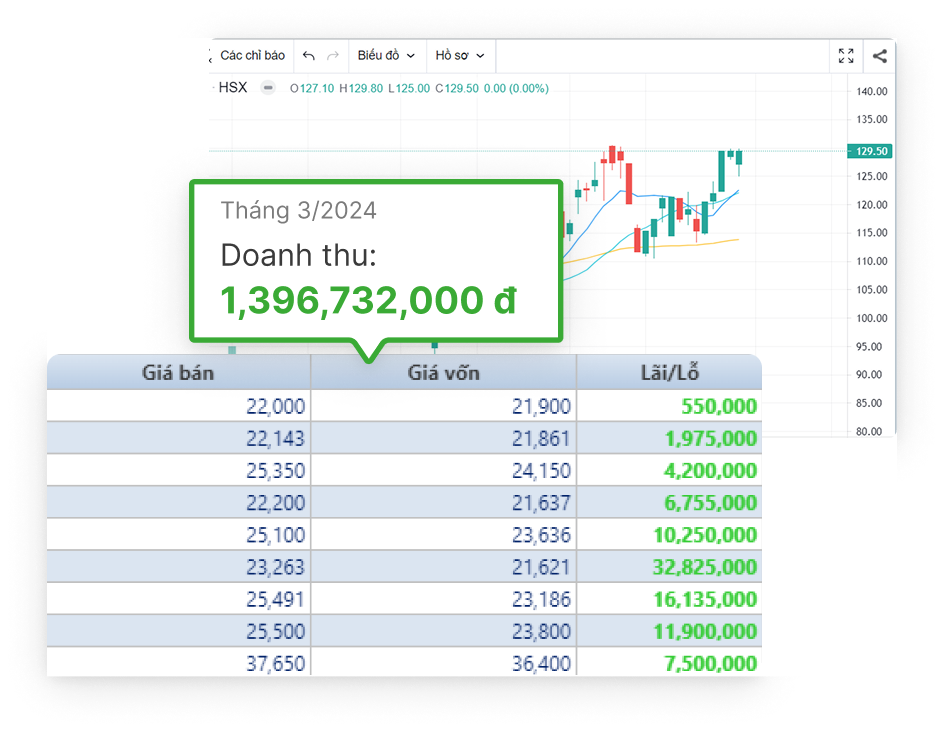Click the redo arrow icon

[x=332, y=56]
